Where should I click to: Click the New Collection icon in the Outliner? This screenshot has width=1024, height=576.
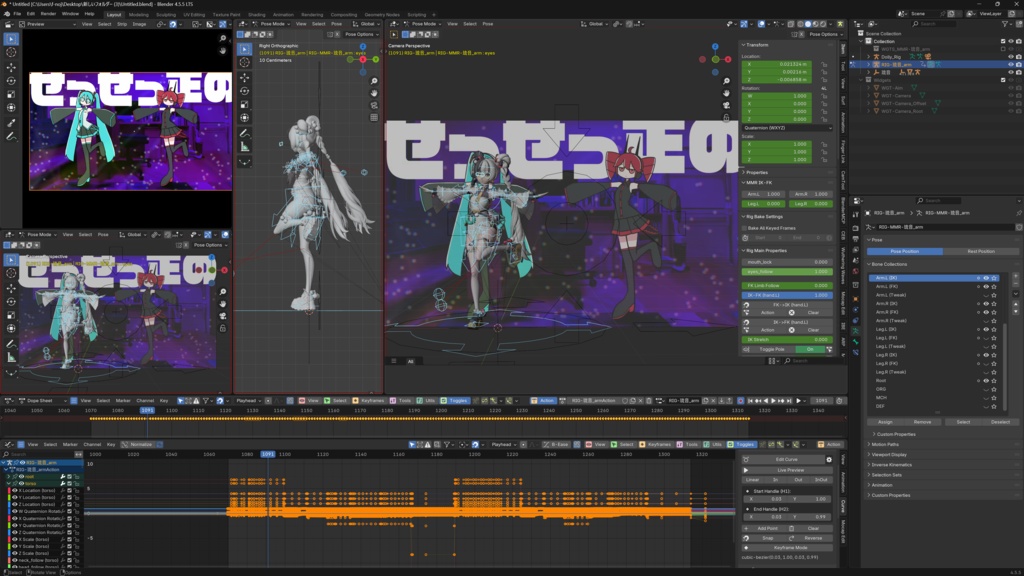click(x=1018, y=24)
